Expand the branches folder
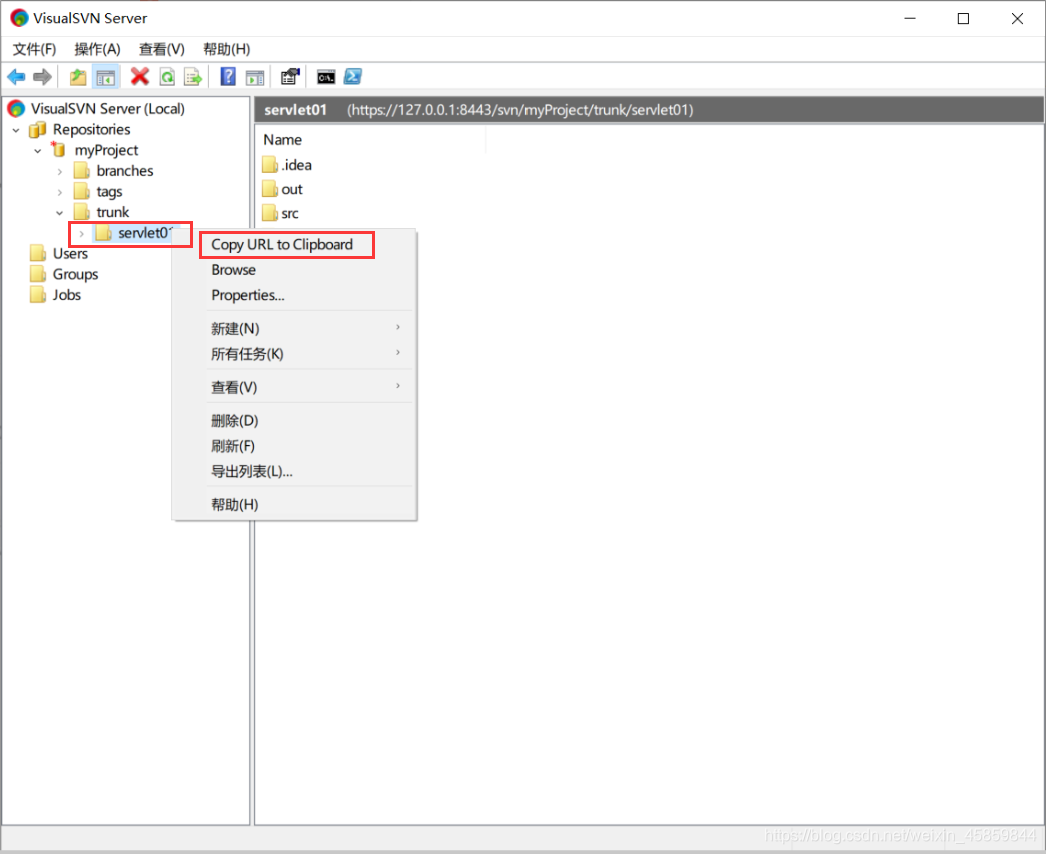 point(60,171)
